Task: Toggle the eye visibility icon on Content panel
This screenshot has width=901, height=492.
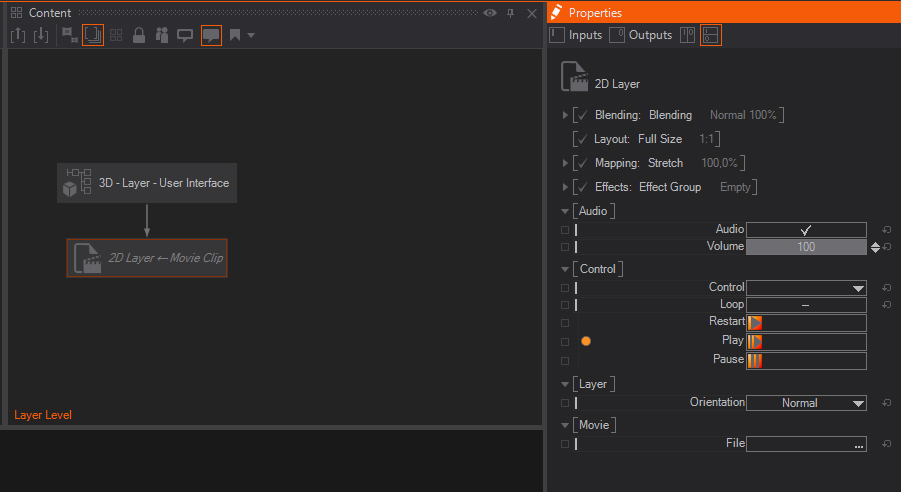Action: pos(489,13)
